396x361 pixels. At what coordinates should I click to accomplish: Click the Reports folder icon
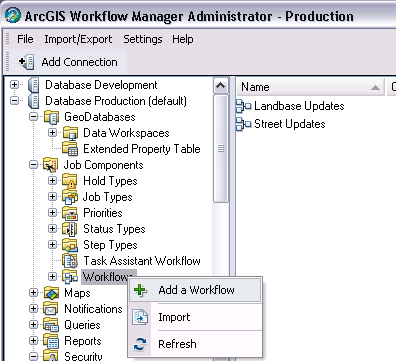51,341
